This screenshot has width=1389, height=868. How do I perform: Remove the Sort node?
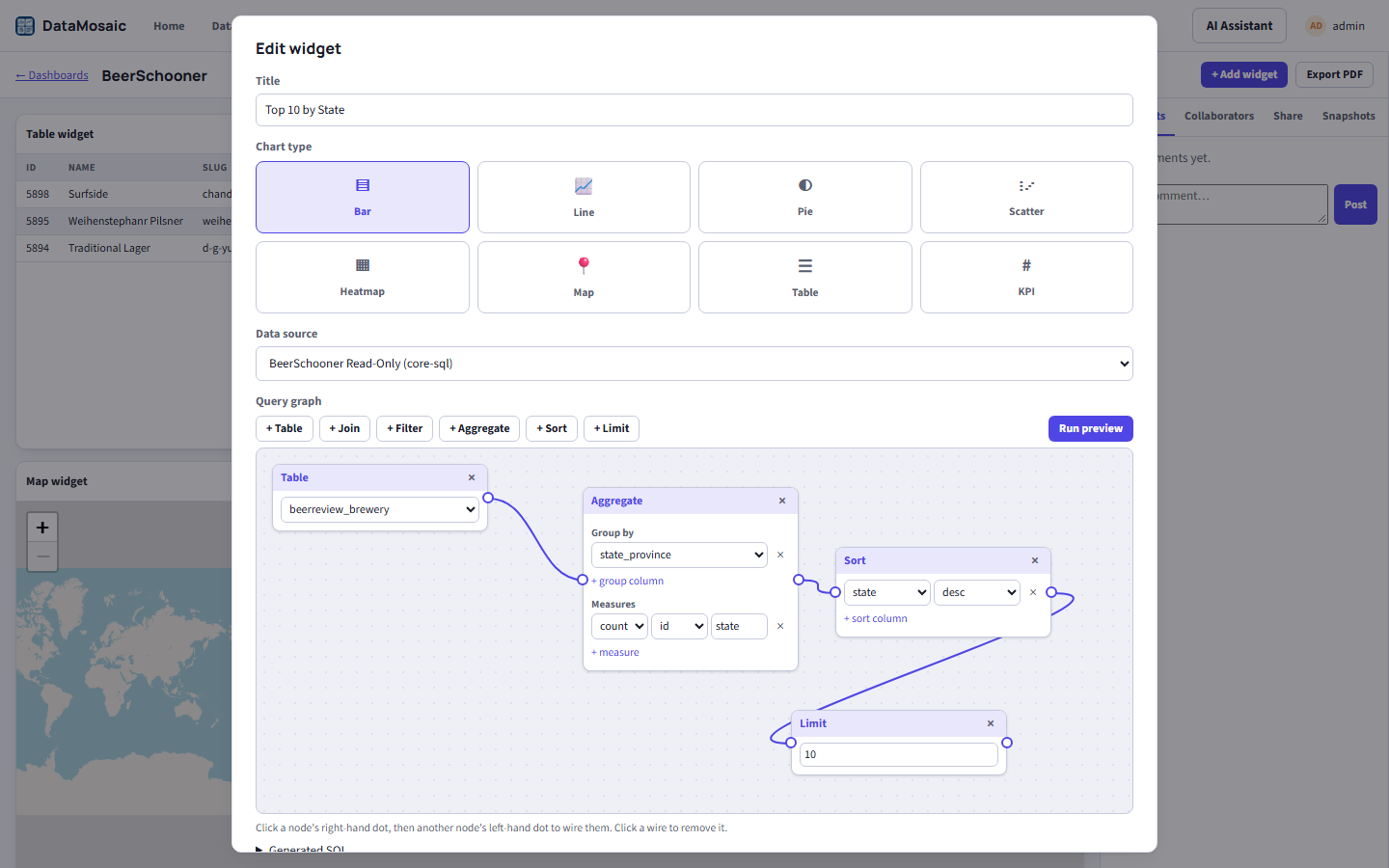click(1035, 560)
